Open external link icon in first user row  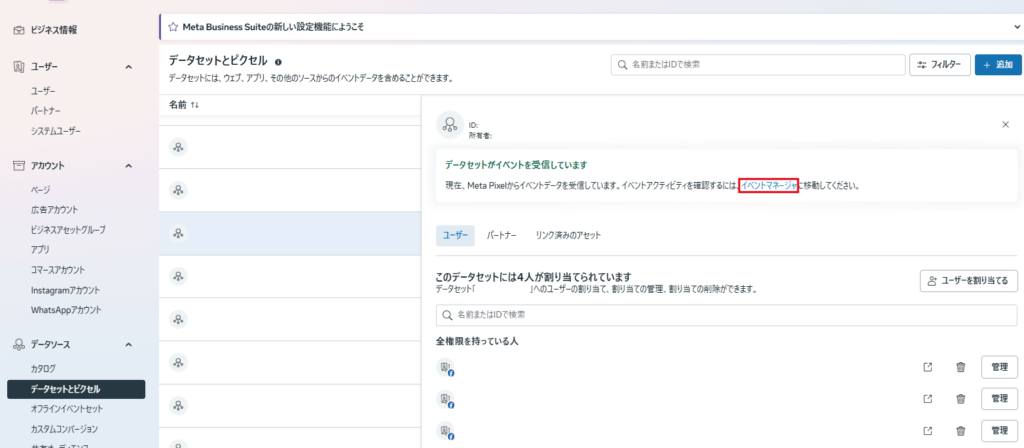tap(927, 367)
